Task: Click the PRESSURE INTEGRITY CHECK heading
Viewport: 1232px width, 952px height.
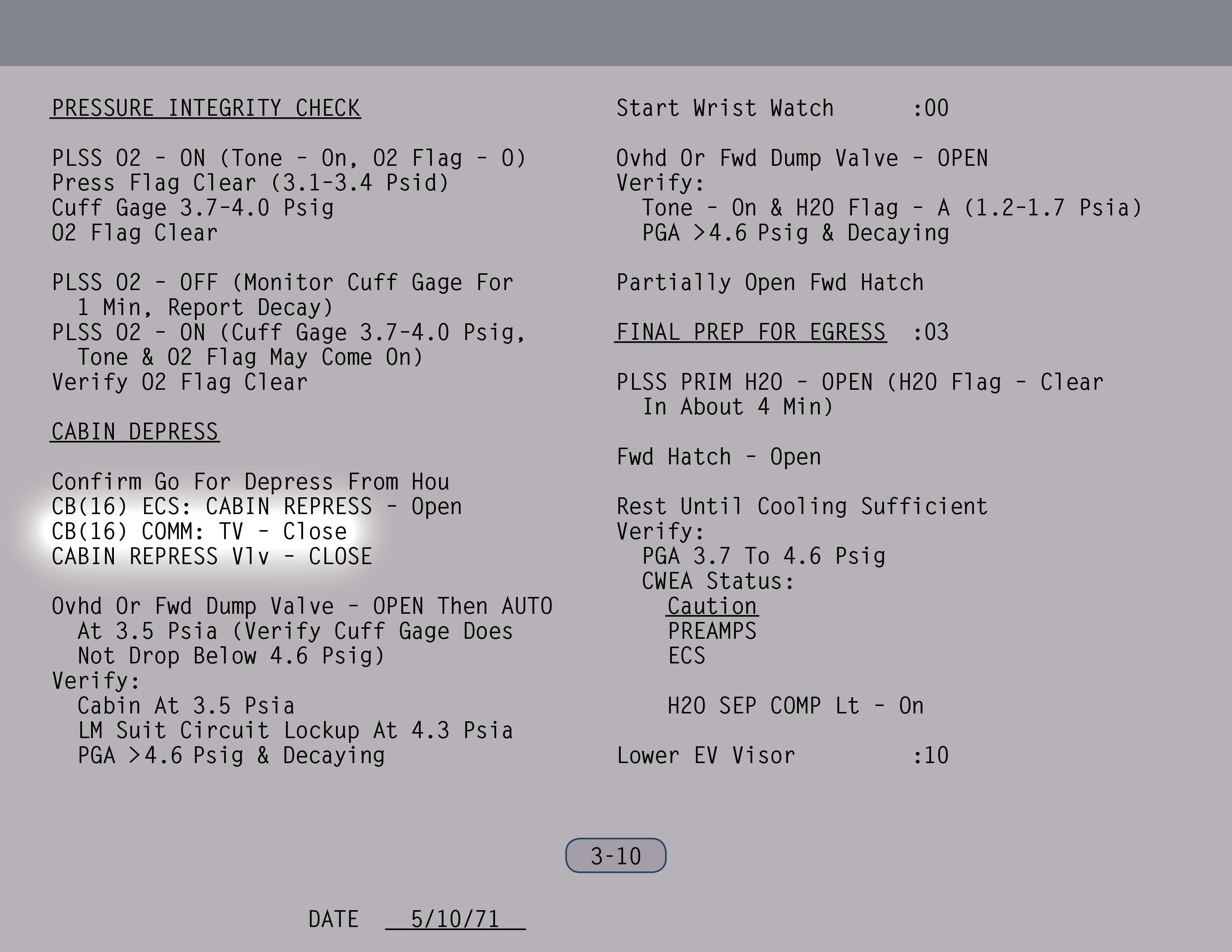Action: click(x=206, y=108)
